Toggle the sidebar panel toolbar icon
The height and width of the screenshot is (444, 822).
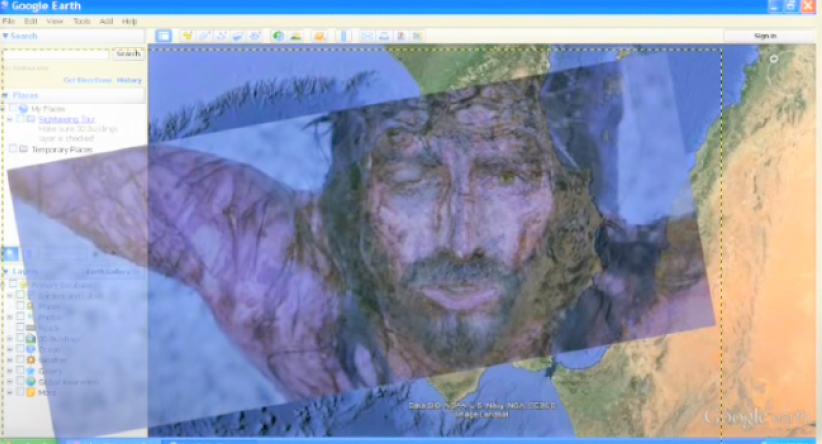[x=163, y=36]
